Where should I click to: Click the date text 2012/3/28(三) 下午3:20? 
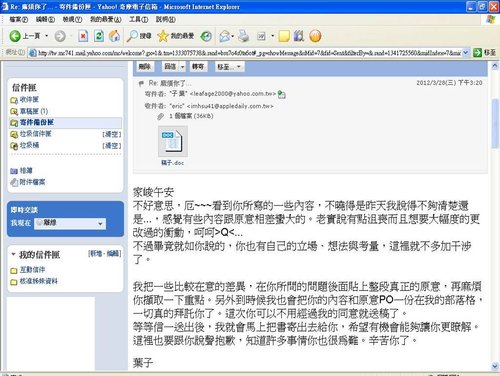click(x=449, y=83)
